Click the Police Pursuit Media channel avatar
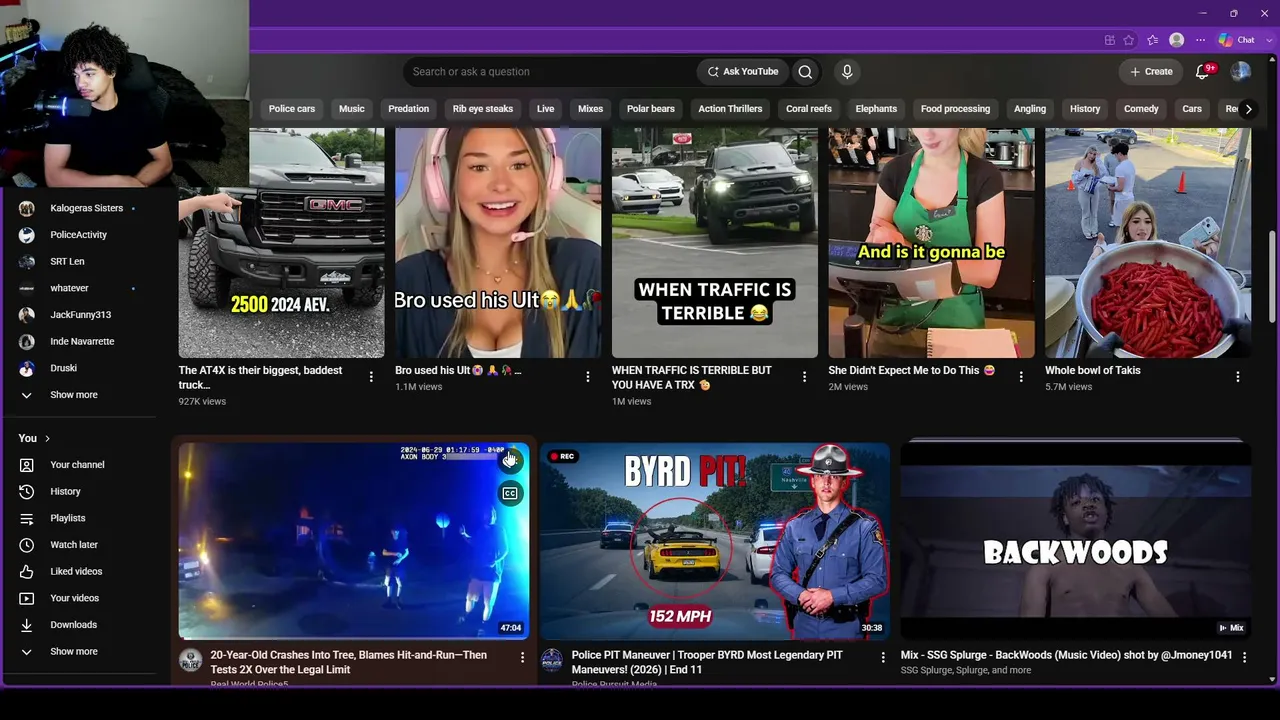The width and height of the screenshot is (1280, 720). (552, 660)
